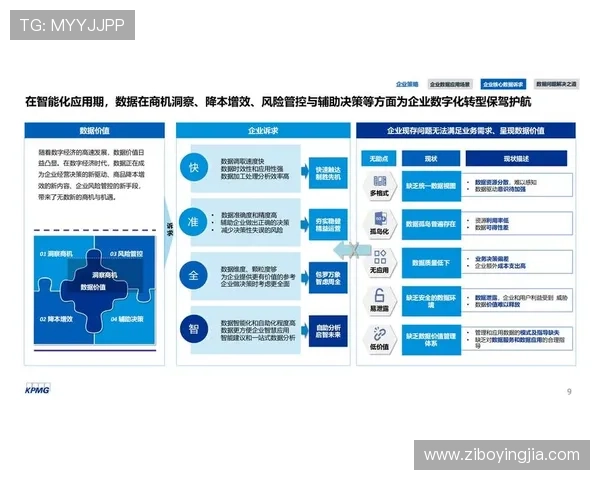Click the text 数据调取速度快
This screenshot has width=600, height=480.
(x=243, y=162)
